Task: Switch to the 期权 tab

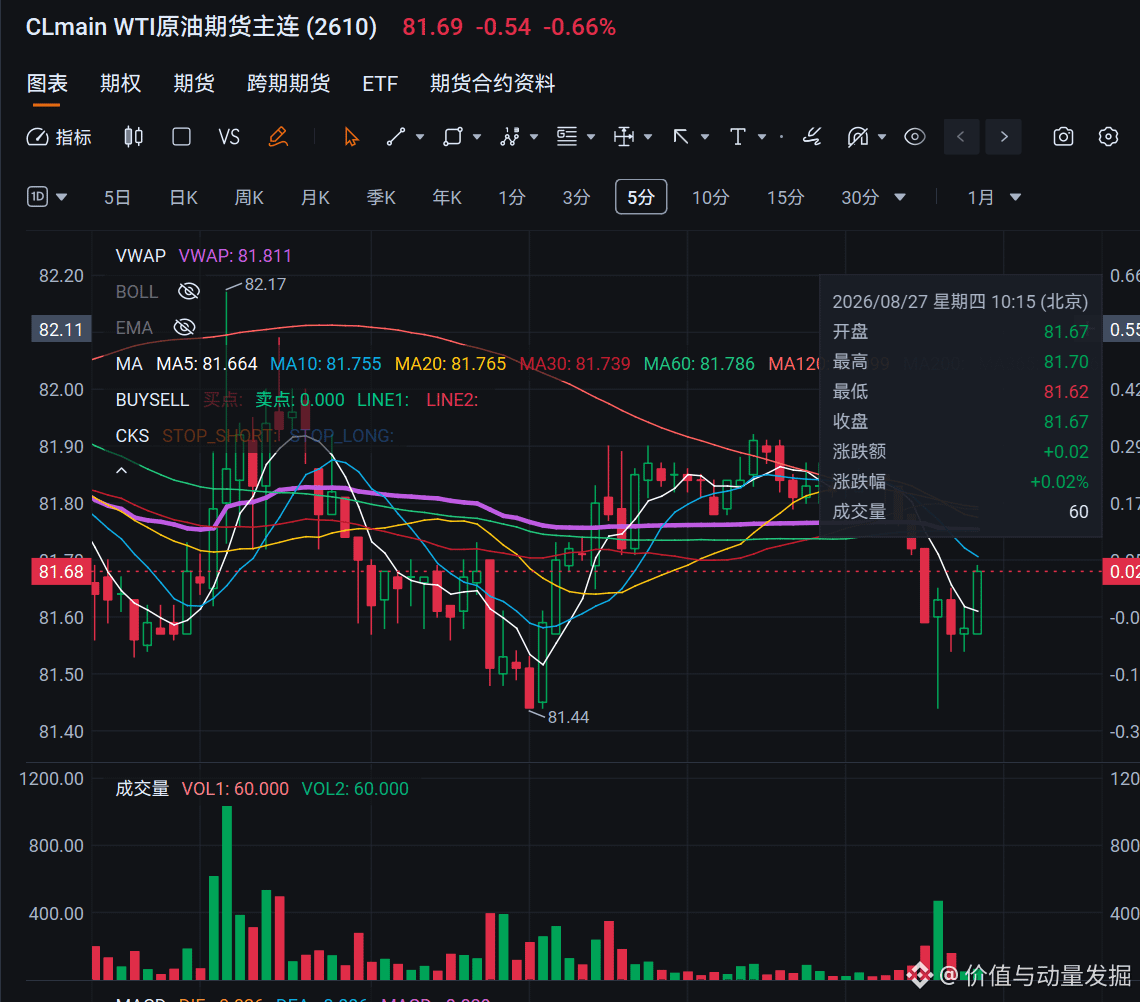Action: [121, 84]
